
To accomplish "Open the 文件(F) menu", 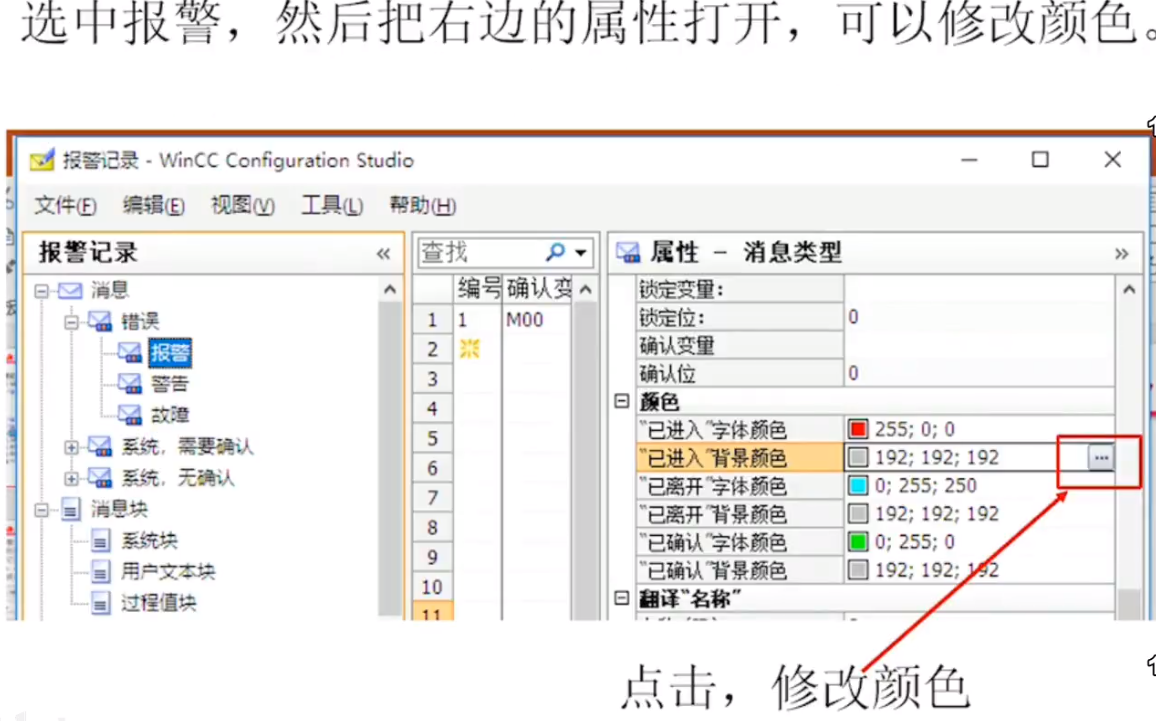I will [65, 205].
